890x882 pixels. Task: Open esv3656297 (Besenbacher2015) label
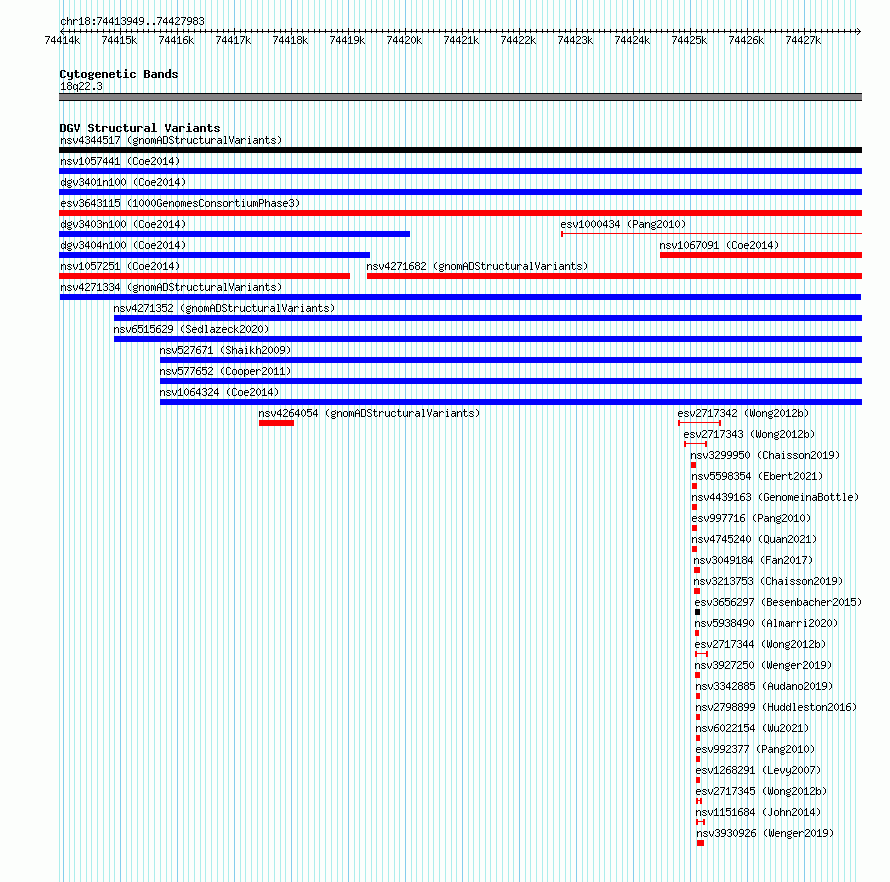tap(778, 602)
